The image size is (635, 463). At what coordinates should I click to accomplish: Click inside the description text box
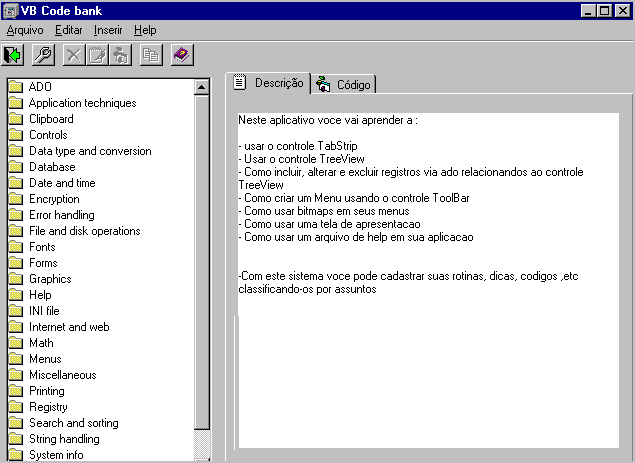(x=428, y=280)
